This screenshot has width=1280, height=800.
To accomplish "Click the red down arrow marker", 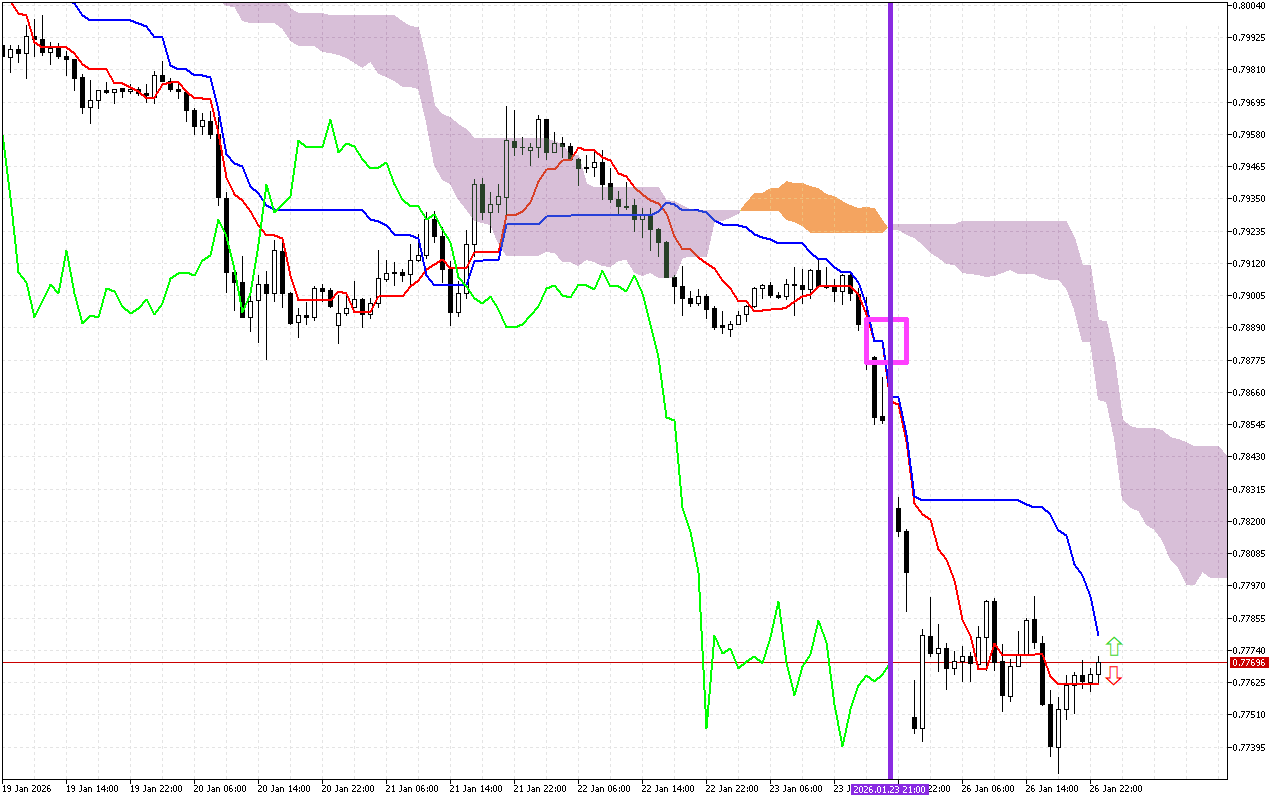I will pos(1114,676).
